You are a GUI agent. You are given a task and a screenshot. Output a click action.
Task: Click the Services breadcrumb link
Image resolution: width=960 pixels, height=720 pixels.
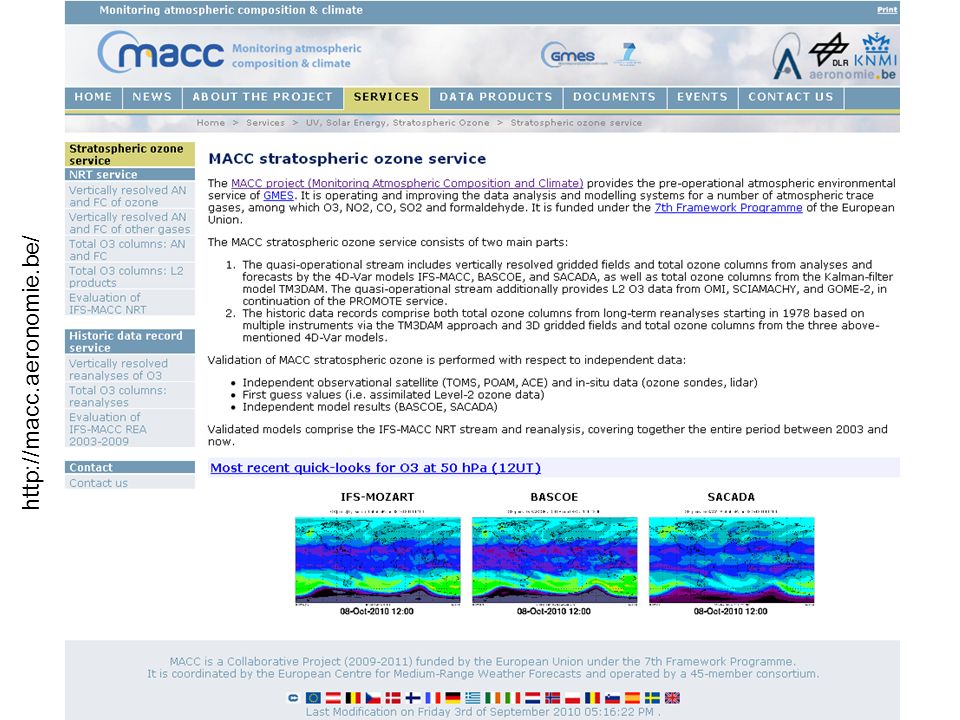tap(265, 122)
